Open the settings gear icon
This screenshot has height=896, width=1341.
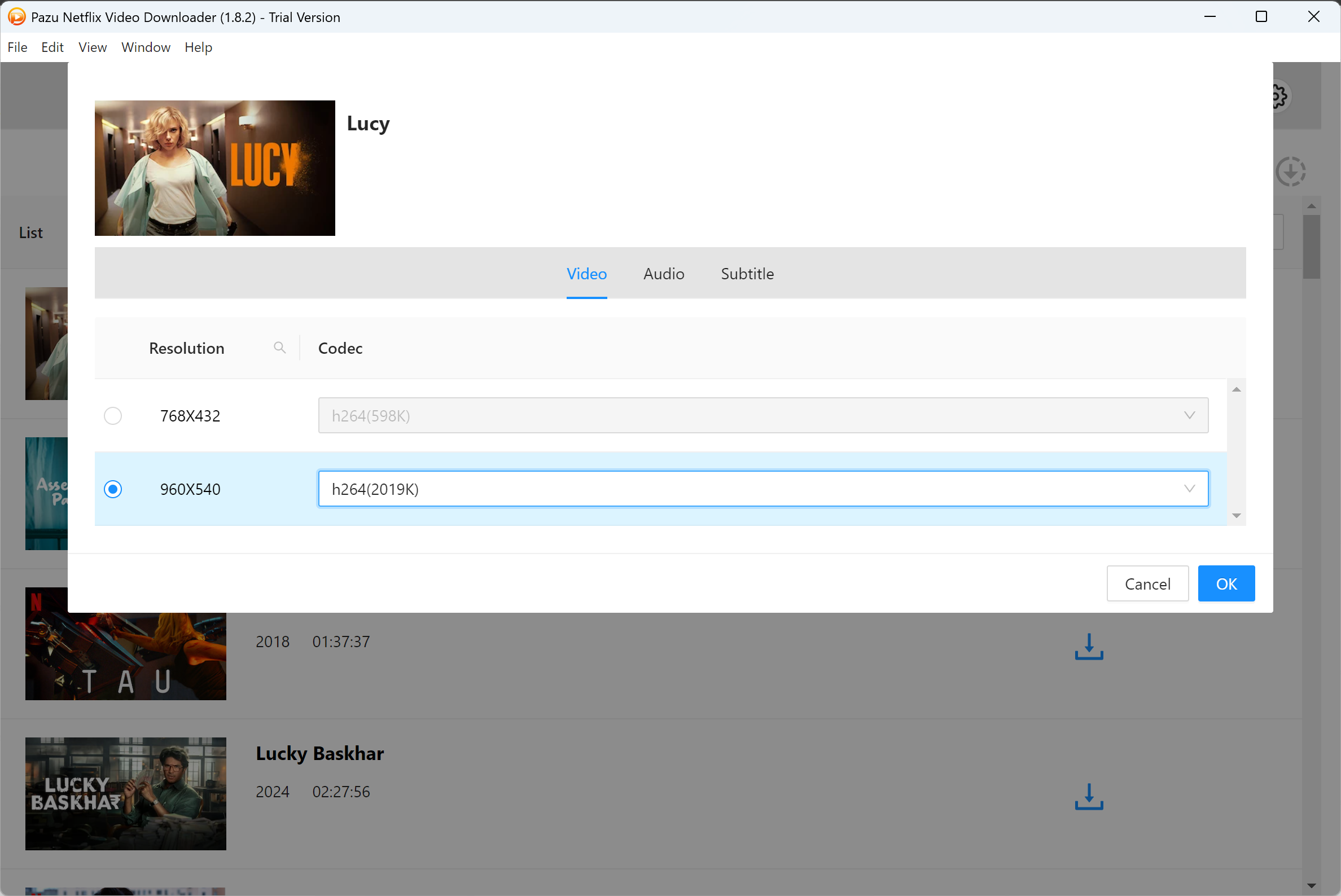(x=1279, y=96)
